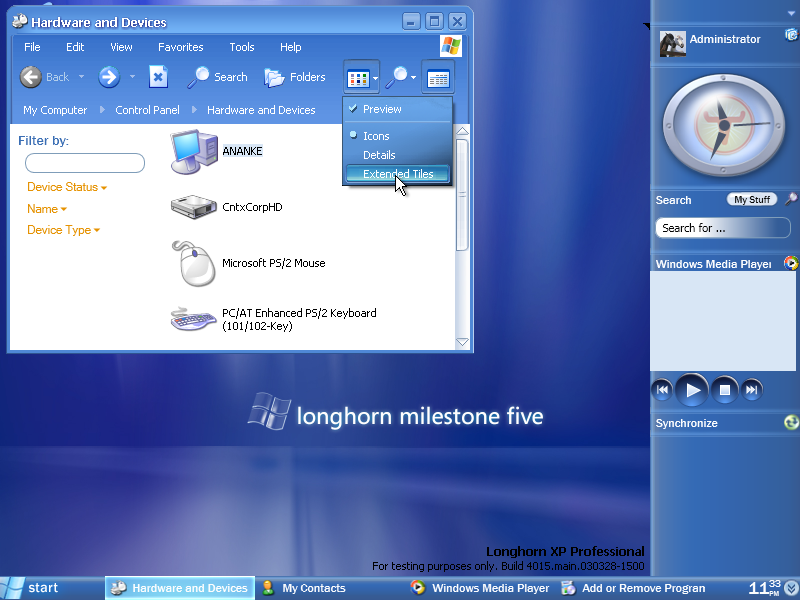
Task: Click the tray expand arrow by clock
Action: (791, 588)
